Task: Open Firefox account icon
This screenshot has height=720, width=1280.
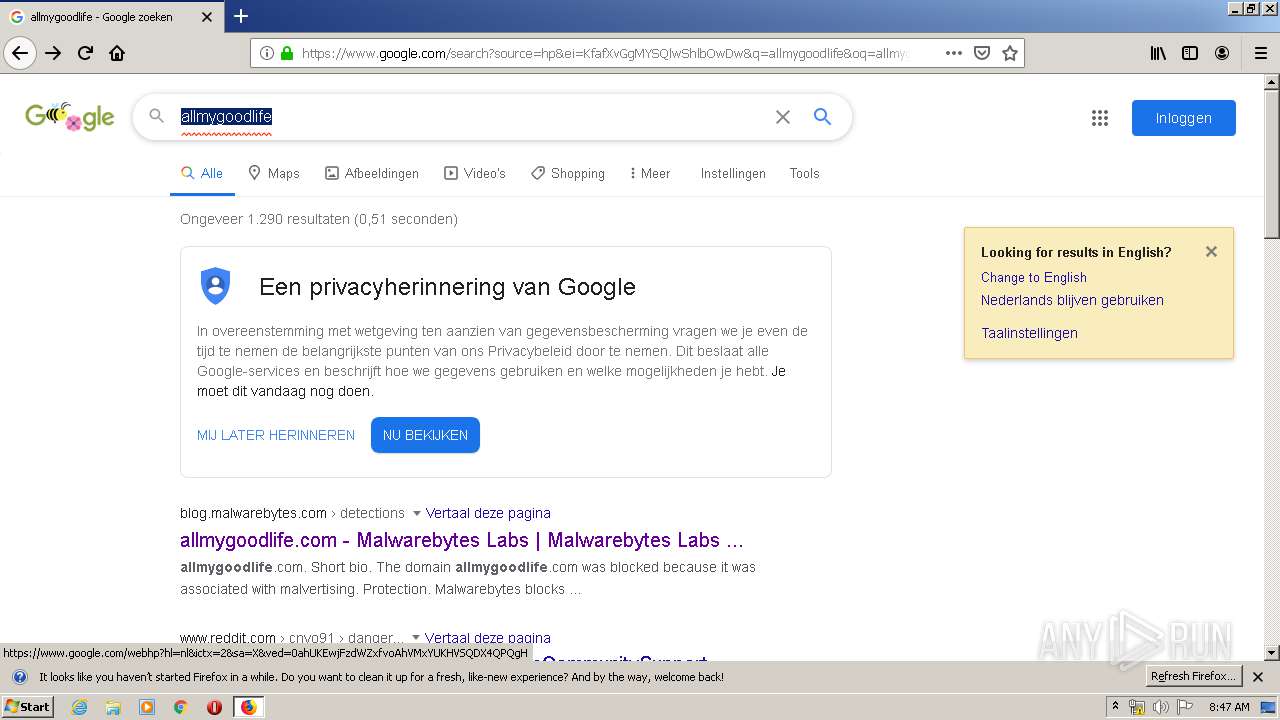Action: tap(1222, 53)
